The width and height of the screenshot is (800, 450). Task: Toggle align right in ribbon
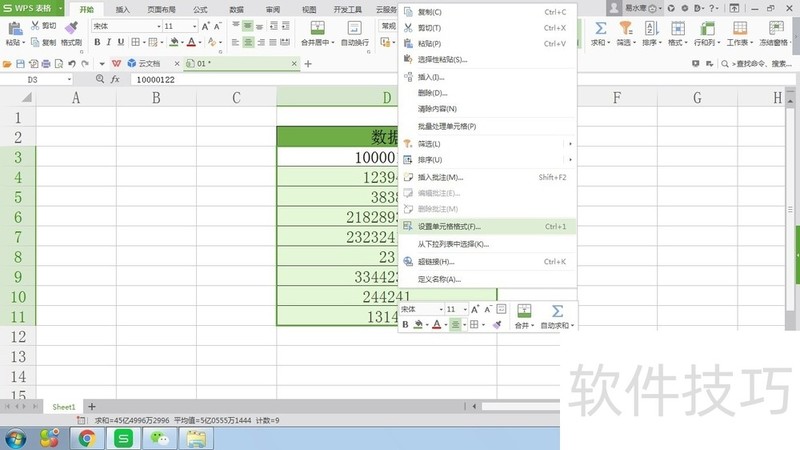point(260,42)
